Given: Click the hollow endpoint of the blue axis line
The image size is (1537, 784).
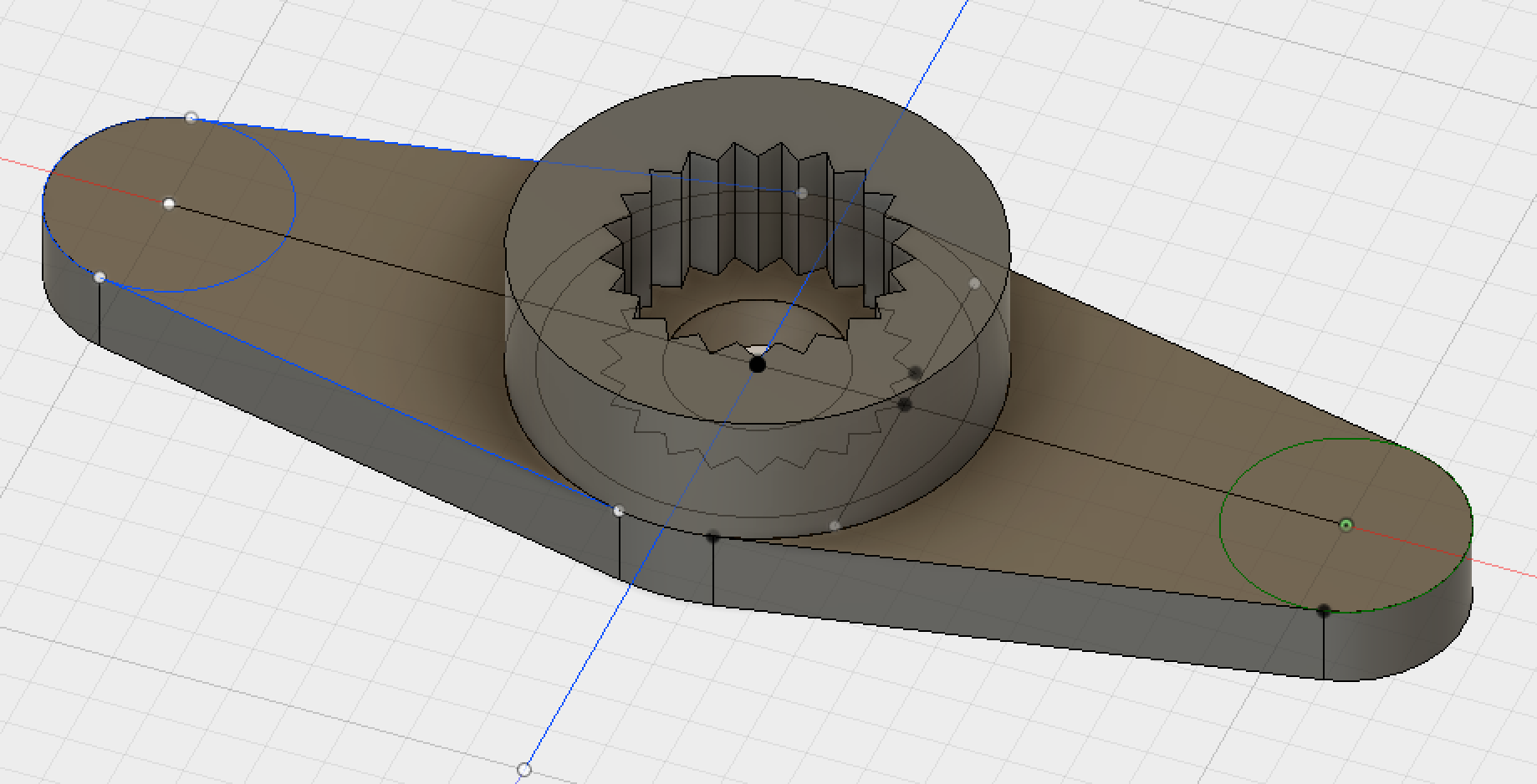Looking at the screenshot, I should point(524,770).
